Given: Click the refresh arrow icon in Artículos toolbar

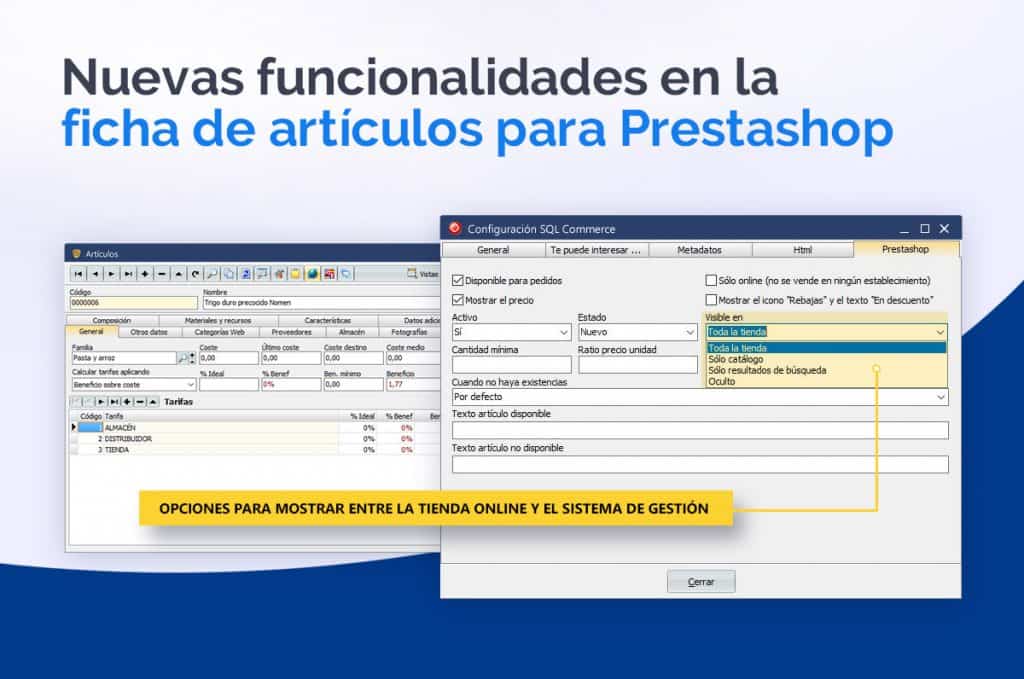Looking at the screenshot, I should (x=196, y=273).
